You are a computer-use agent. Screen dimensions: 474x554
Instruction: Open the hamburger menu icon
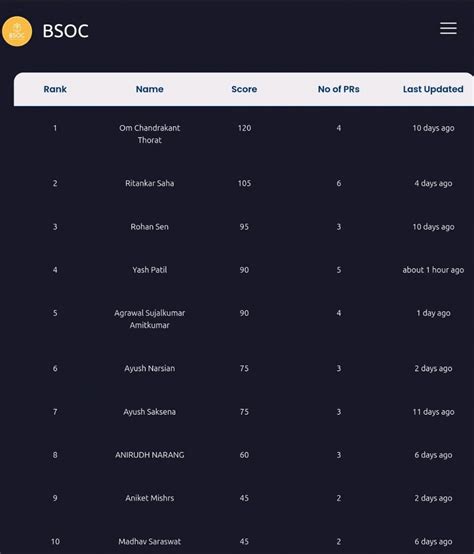[x=448, y=28]
